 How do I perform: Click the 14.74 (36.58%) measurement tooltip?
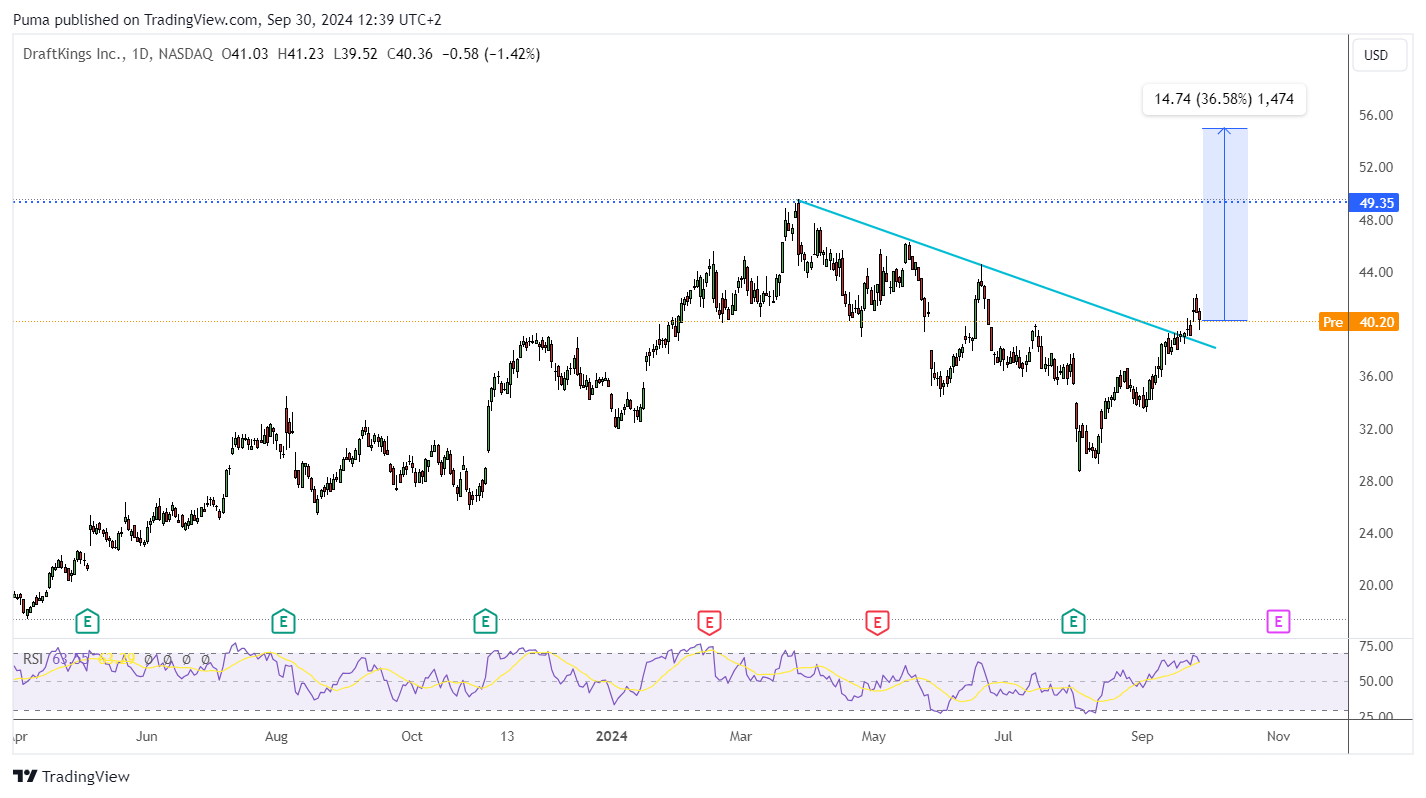point(1225,99)
